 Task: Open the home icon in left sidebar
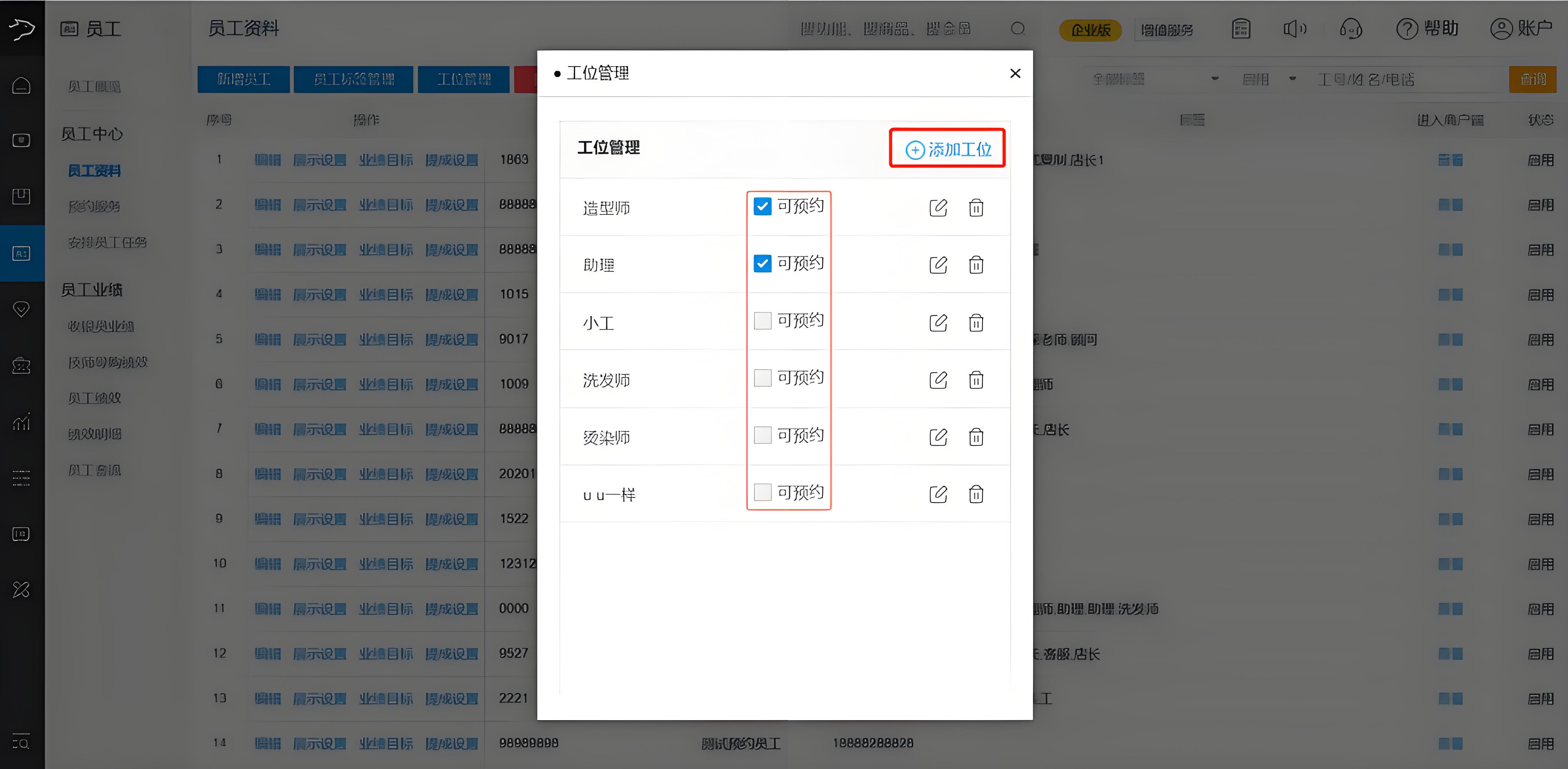click(21, 85)
